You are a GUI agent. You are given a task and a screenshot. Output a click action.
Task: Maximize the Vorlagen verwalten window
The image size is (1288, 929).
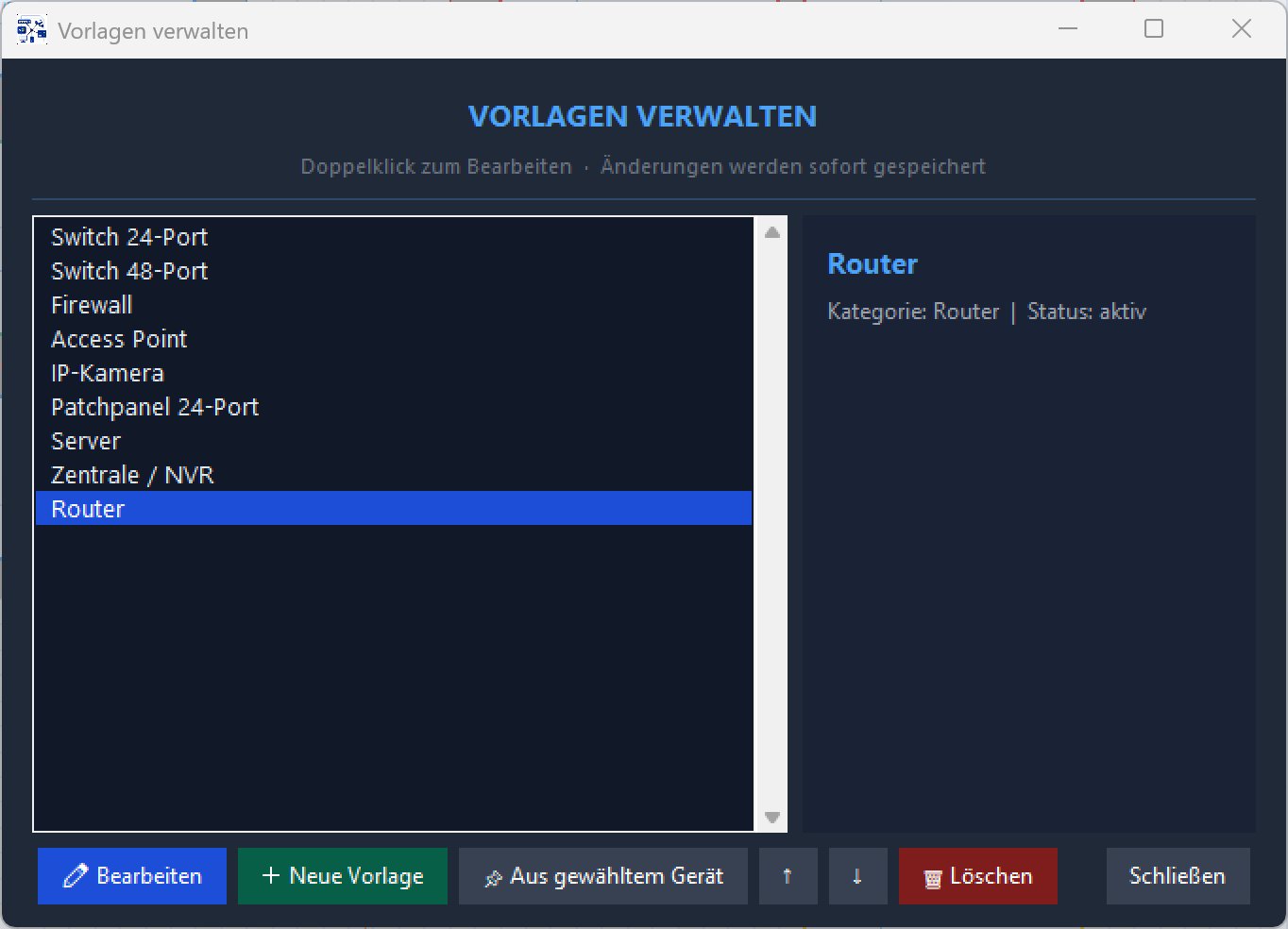pyautogui.click(x=1154, y=29)
